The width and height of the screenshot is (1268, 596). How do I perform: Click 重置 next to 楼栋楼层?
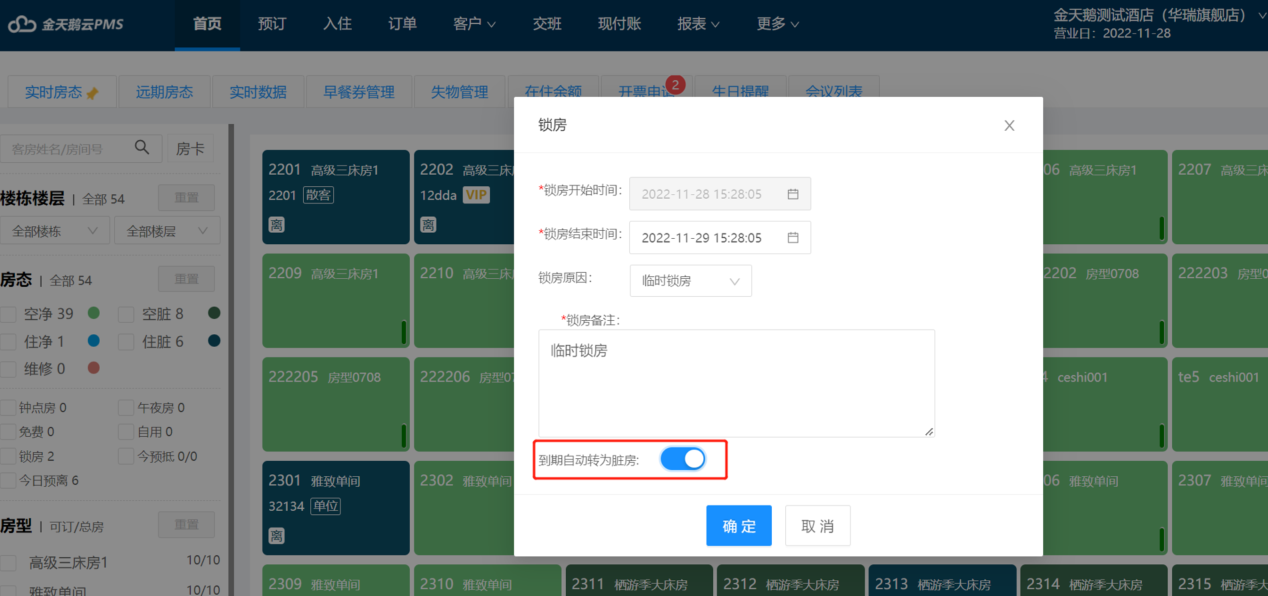(x=187, y=198)
